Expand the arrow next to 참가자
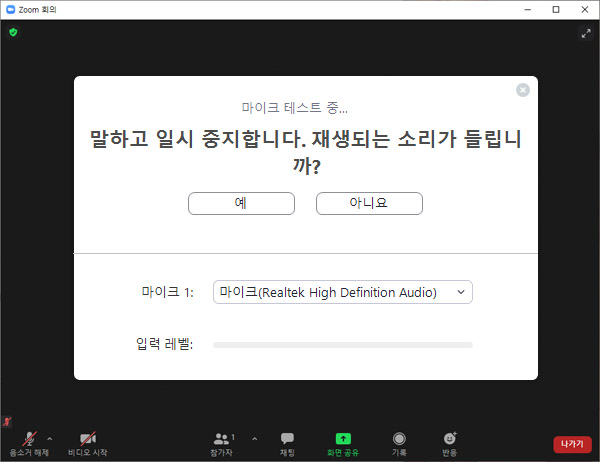This screenshot has height=462, width=600. click(254, 438)
